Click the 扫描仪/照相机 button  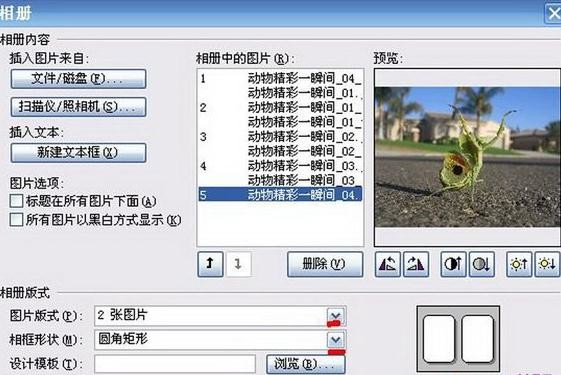(x=78, y=107)
